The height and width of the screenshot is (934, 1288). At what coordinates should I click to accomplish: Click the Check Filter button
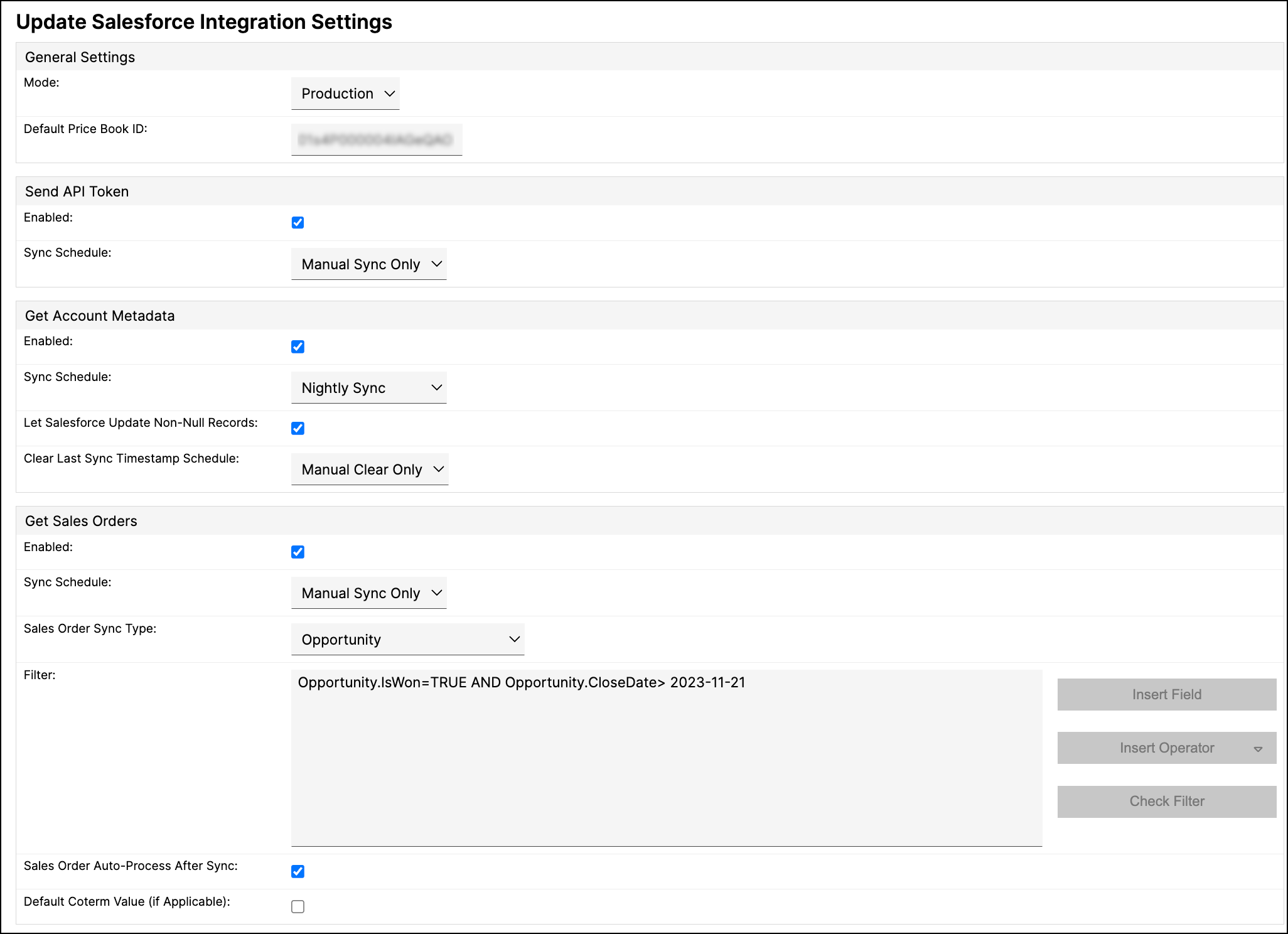(x=1167, y=801)
